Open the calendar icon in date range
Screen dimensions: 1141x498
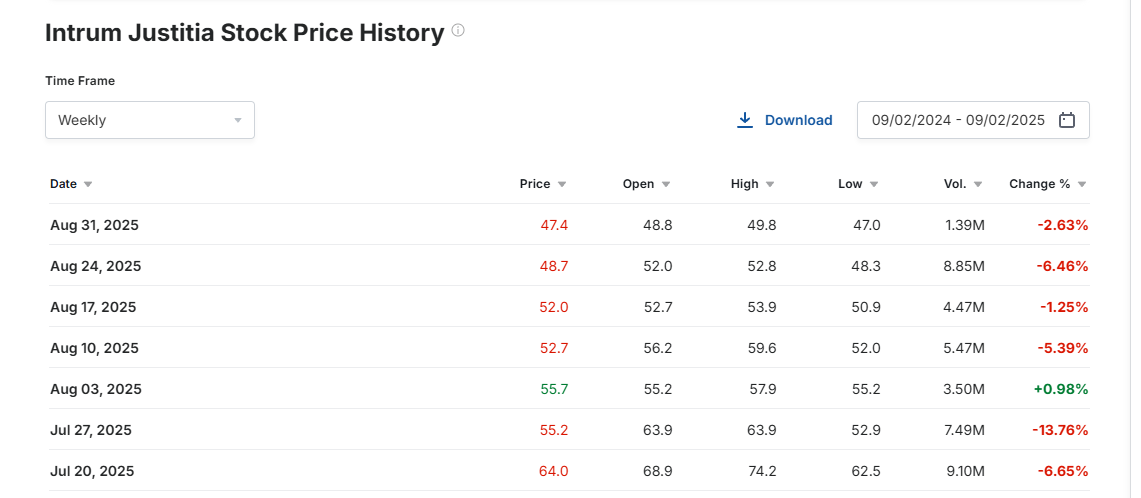1067,120
